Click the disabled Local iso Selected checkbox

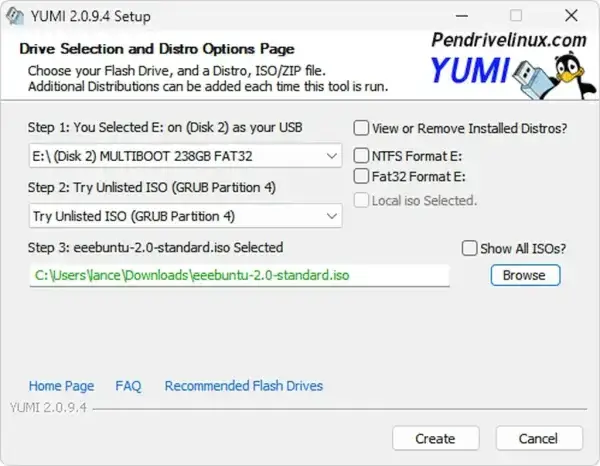[361, 200]
